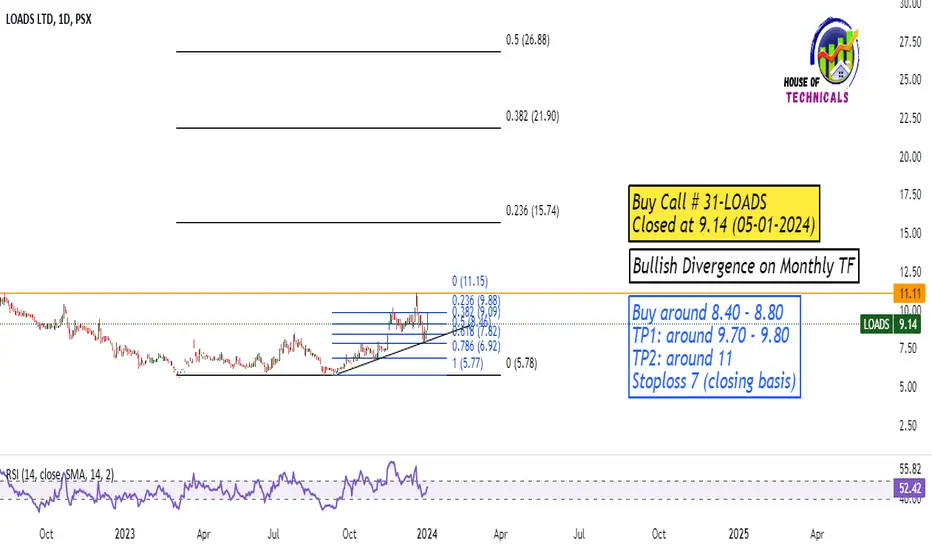
Task: Click the RSI (14, close, SMA, 14, 2) legend
Action: (x=59, y=474)
